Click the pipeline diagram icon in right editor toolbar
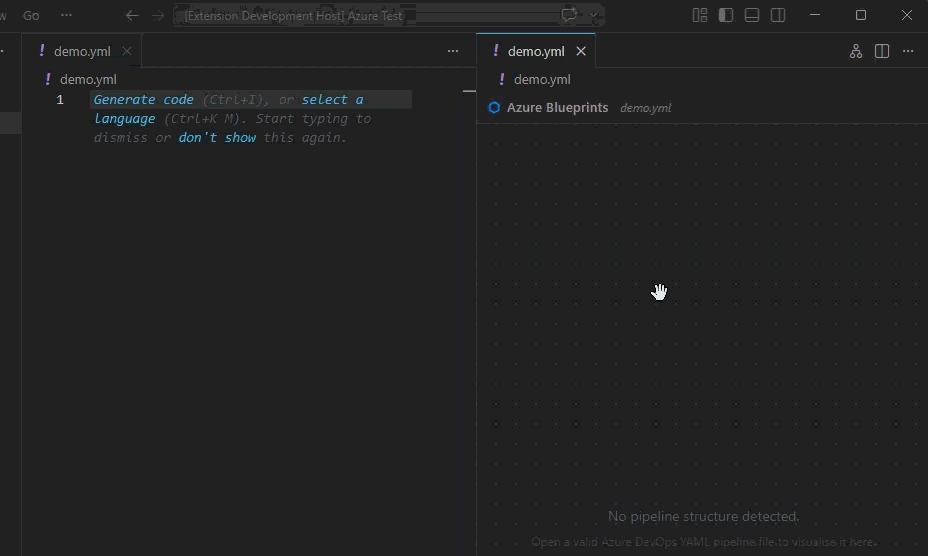This screenshot has width=928, height=556. (856, 52)
